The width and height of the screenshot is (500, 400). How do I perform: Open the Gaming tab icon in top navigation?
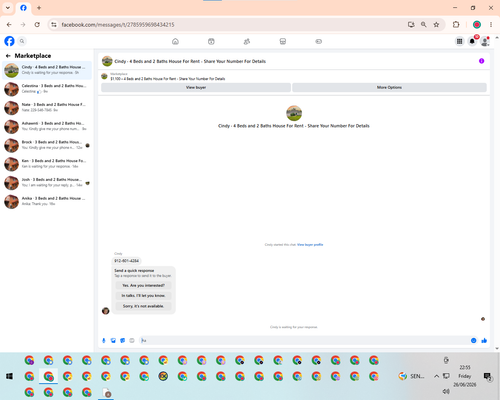(x=319, y=41)
